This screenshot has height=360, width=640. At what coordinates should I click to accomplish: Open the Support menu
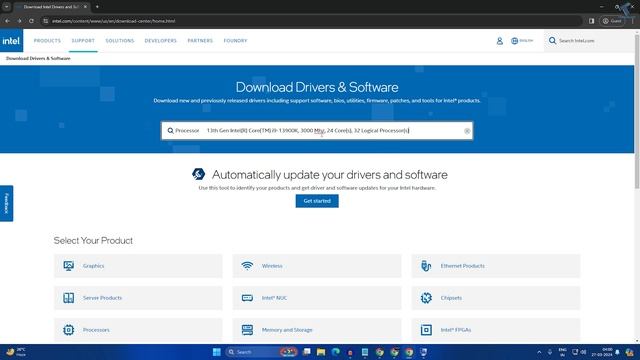pyautogui.click(x=83, y=41)
